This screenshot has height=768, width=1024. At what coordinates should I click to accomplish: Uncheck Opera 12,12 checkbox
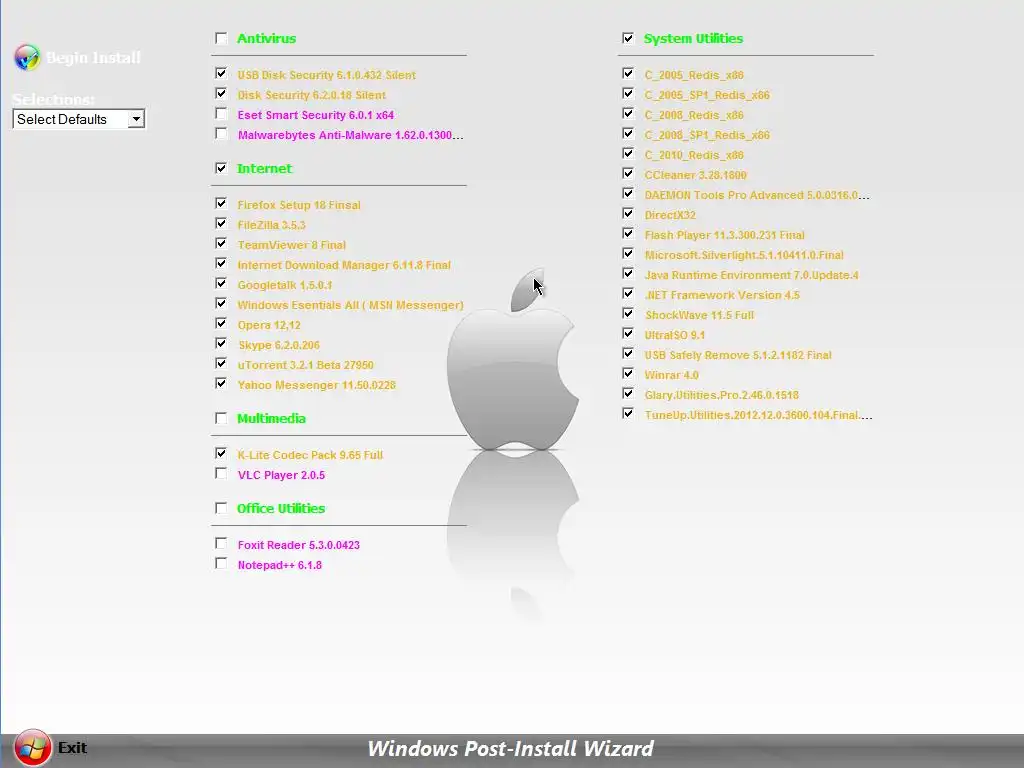click(221, 323)
